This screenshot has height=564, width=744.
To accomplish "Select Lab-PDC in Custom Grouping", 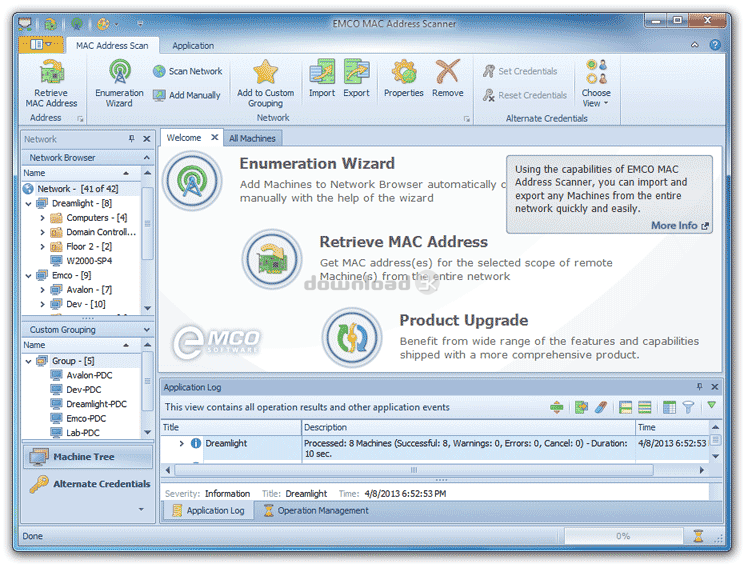I will click(x=83, y=433).
